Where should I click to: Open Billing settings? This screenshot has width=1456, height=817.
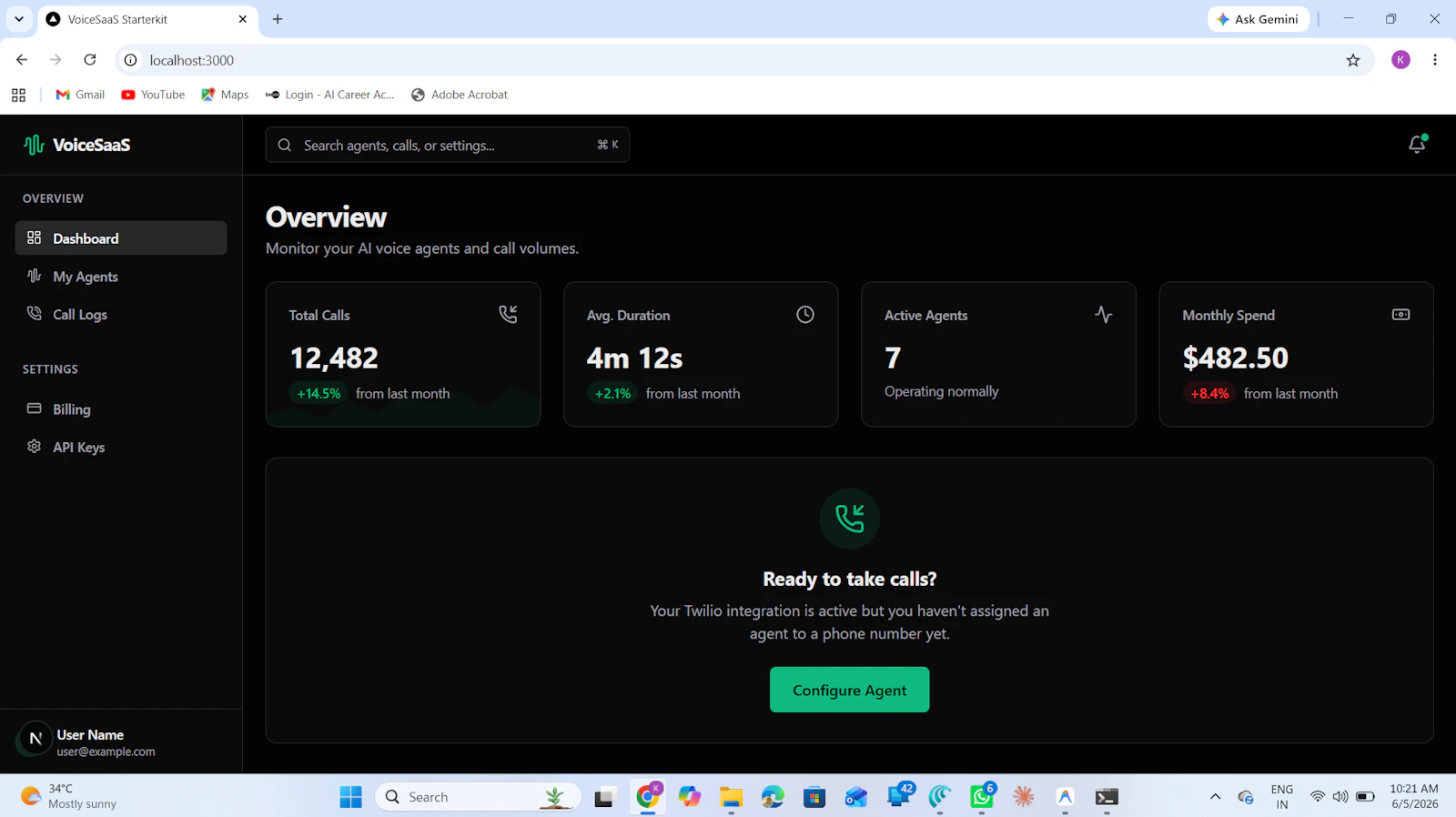tap(121, 409)
